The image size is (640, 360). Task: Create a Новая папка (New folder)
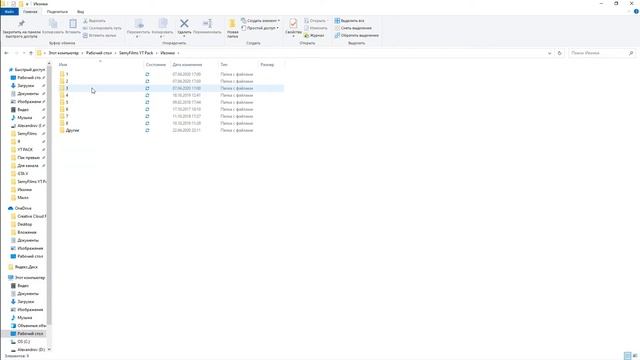(232, 28)
